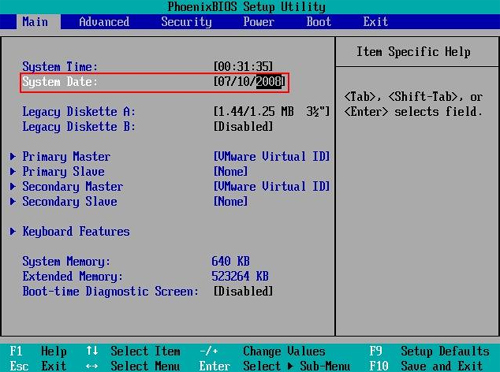Click Primary Slave value None
Image resolution: width=500 pixels, height=372 pixels.
231,171
